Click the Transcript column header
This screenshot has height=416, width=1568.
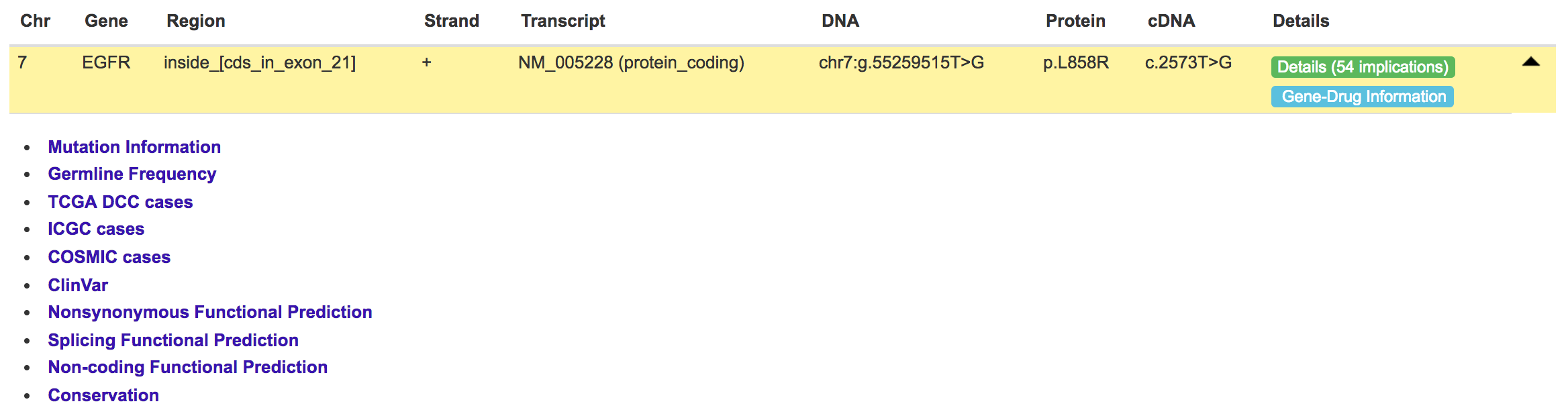coord(563,21)
